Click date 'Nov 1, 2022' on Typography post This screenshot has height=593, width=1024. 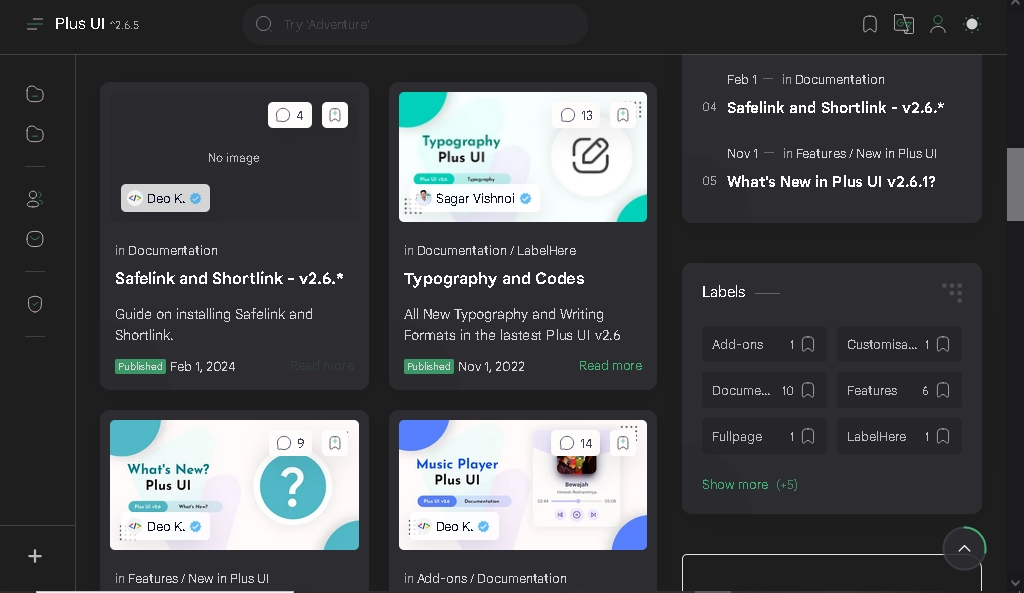(x=491, y=366)
